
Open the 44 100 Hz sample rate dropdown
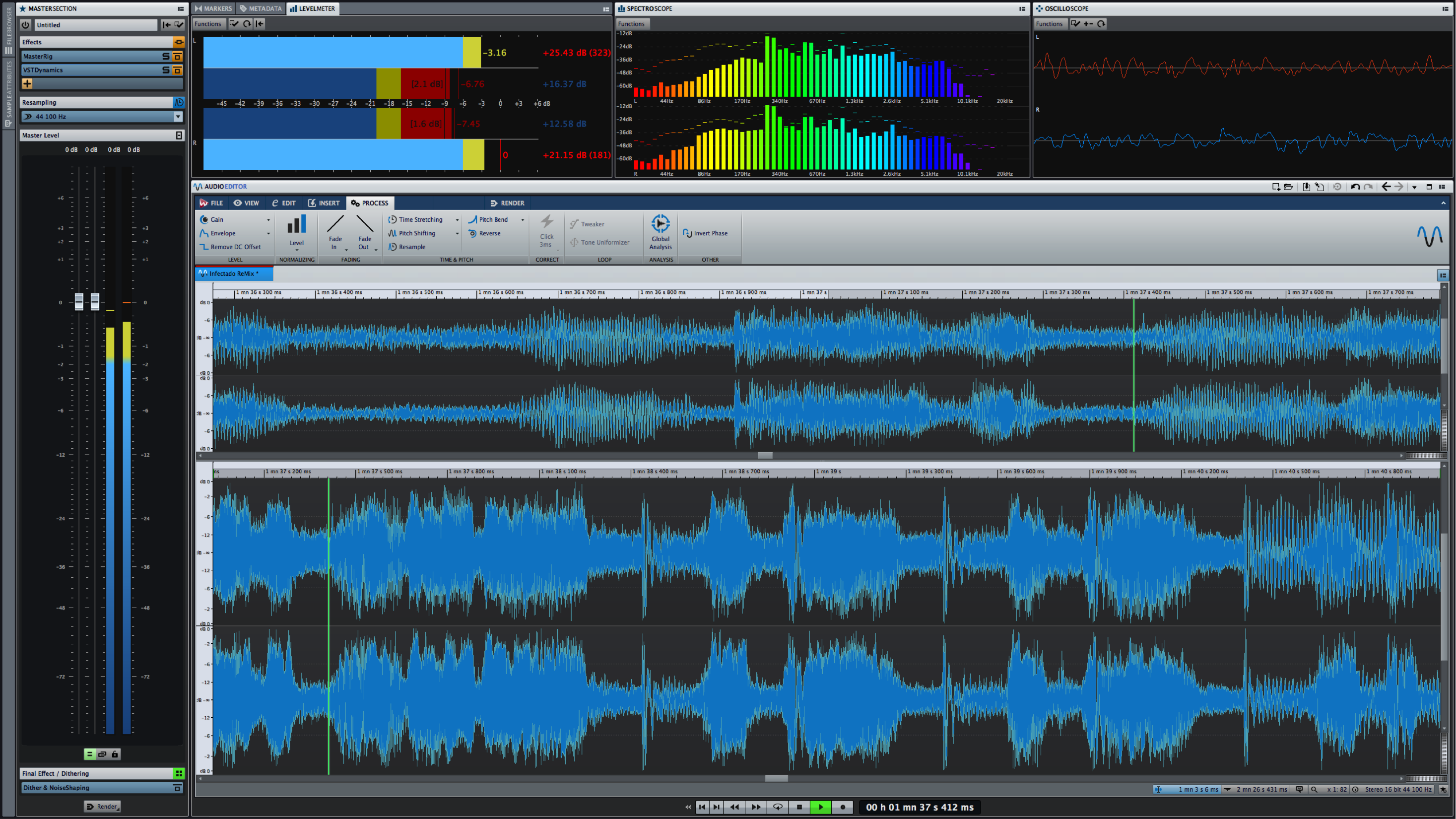pos(178,117)
